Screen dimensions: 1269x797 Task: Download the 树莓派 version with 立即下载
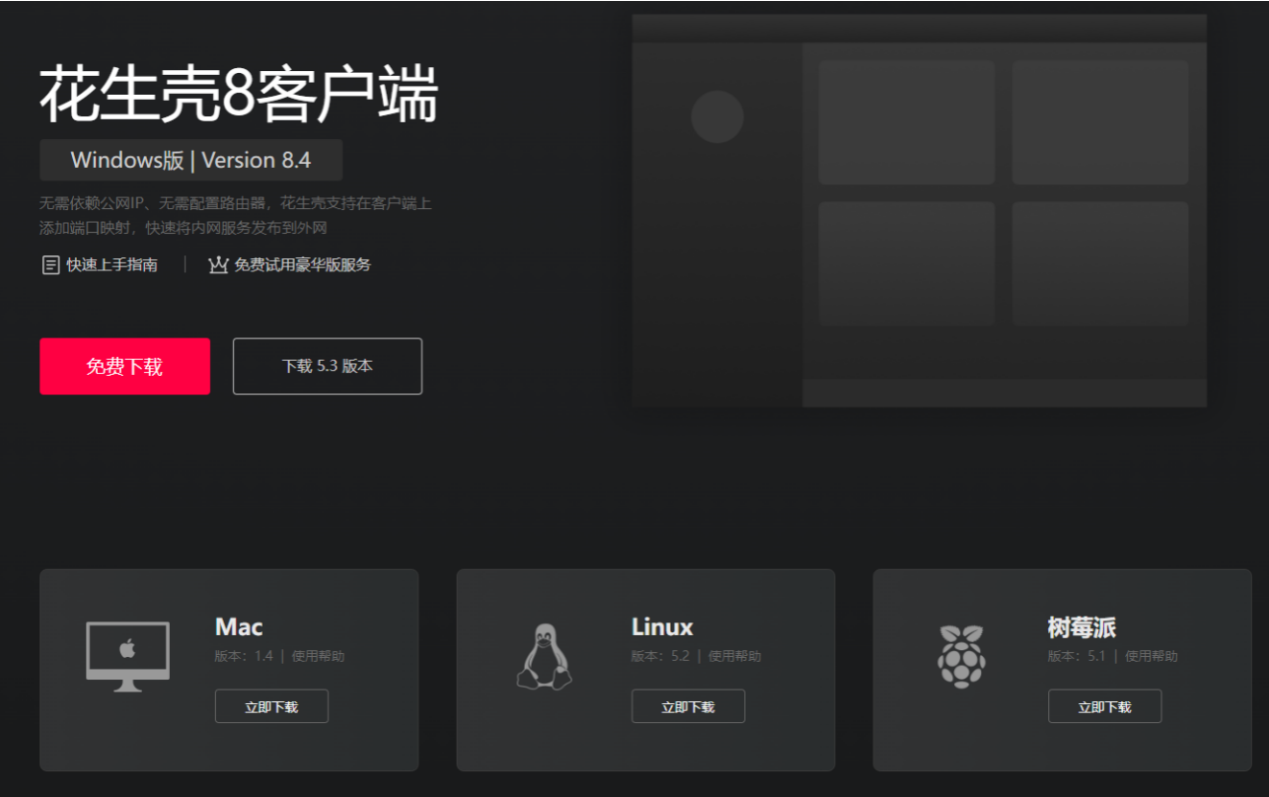click(1105, 706)
